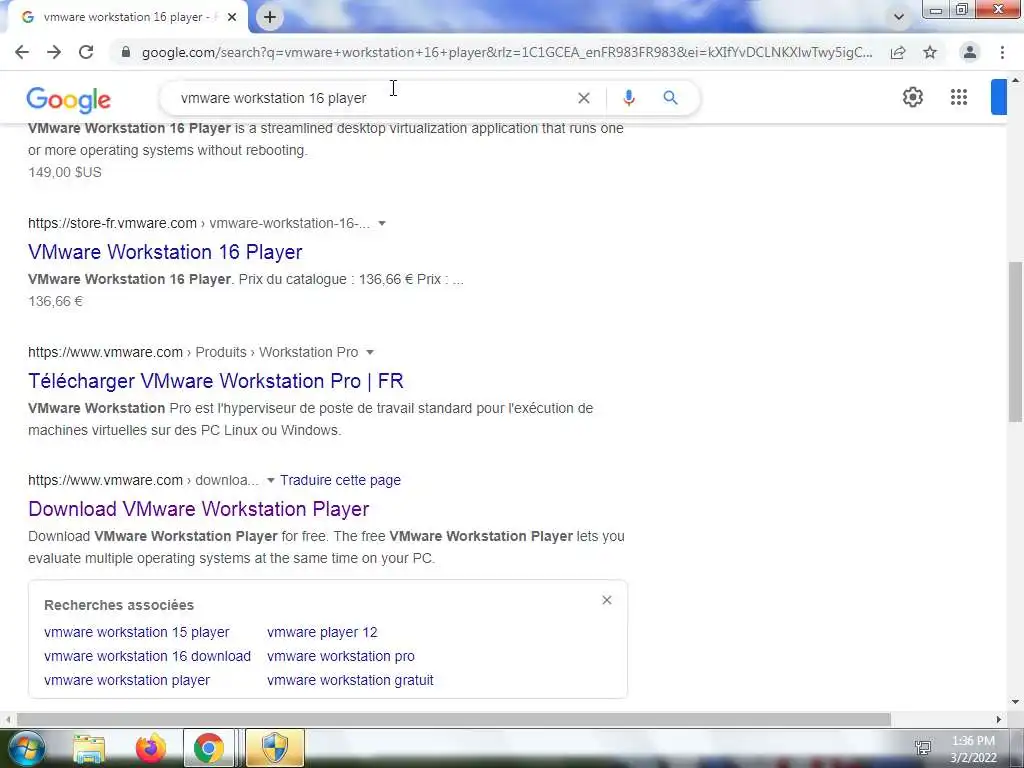Open Google quick settings gear
The image size is (1024, 768).
pos(912,97)
